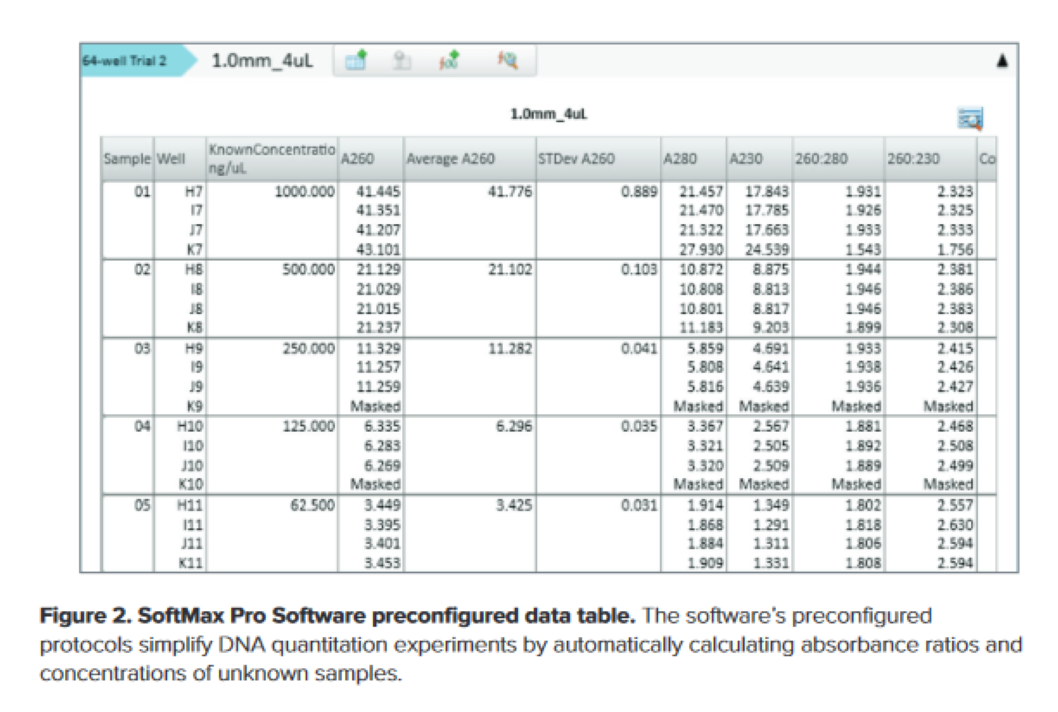The width and height of the screenshot is (1058, 712).
Task: Select the 1000.000 known concentration cell
Action: [304, 189]
